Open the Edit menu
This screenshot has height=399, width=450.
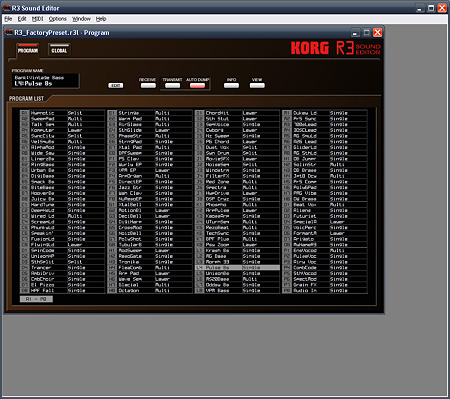(x=22, y=19)
